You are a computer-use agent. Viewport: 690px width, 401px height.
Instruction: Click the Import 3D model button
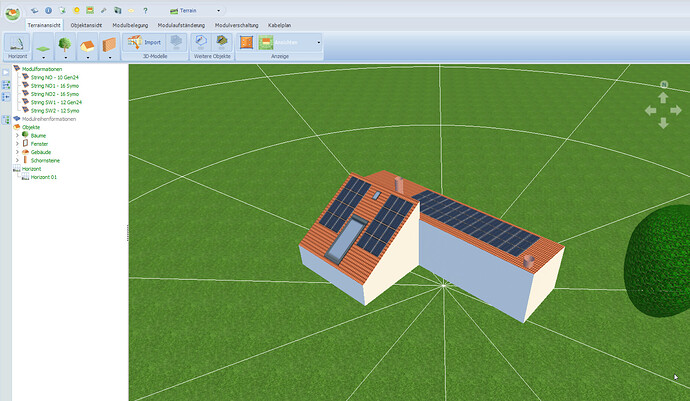(144, 42)
